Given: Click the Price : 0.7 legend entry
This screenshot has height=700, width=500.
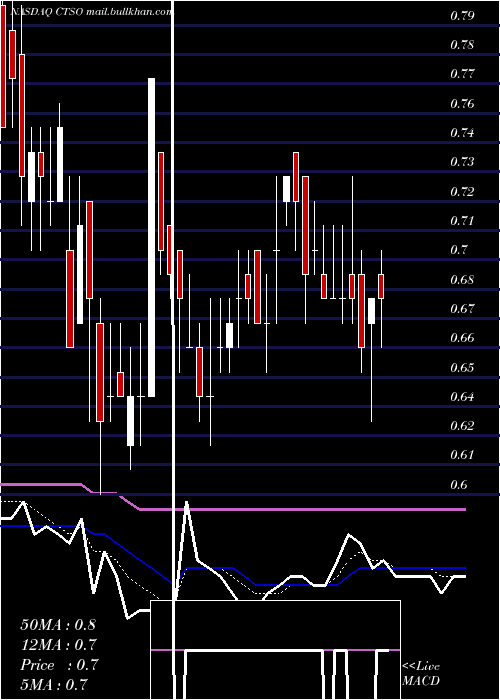Looking at the screenshot, I should click(59, 665).
